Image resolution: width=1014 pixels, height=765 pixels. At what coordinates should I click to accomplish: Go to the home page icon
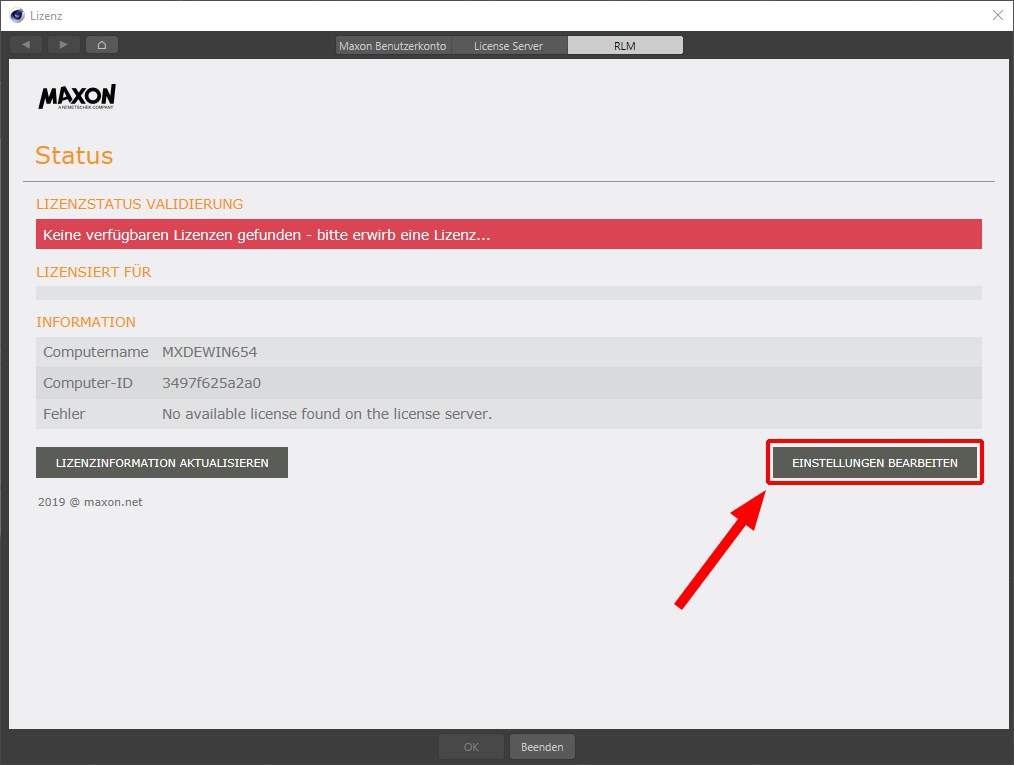tap(102, 45)
